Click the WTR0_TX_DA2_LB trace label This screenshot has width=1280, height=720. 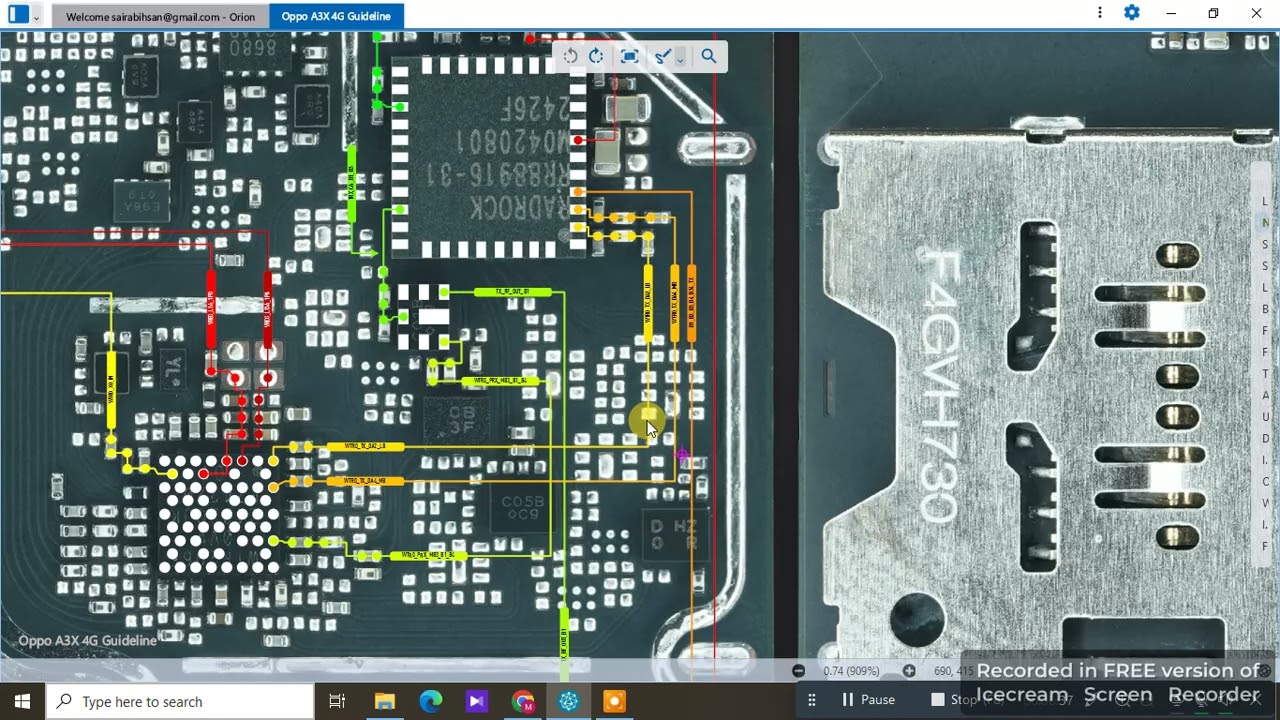366,446
